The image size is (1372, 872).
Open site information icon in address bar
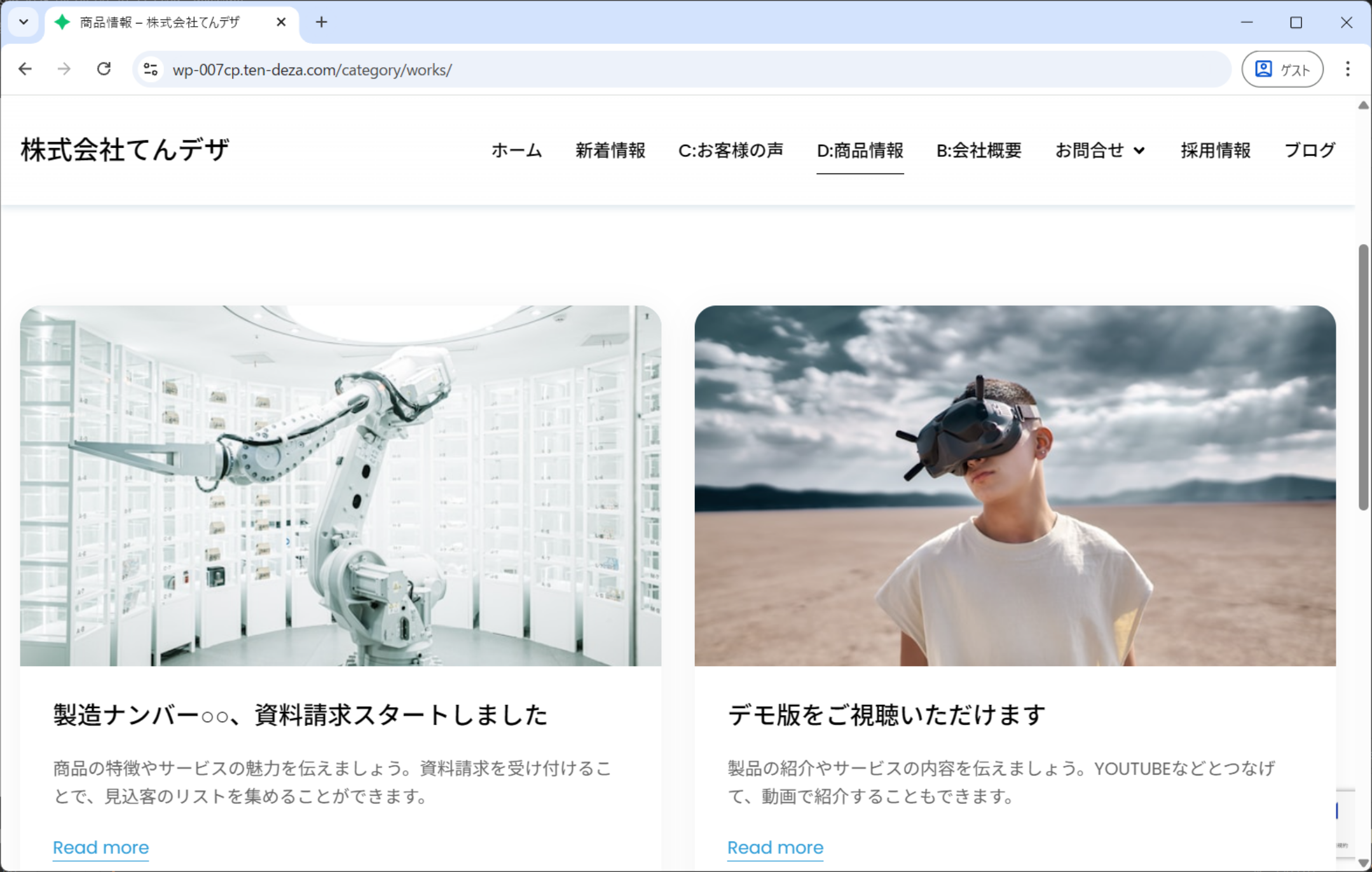tap(151, 69)
